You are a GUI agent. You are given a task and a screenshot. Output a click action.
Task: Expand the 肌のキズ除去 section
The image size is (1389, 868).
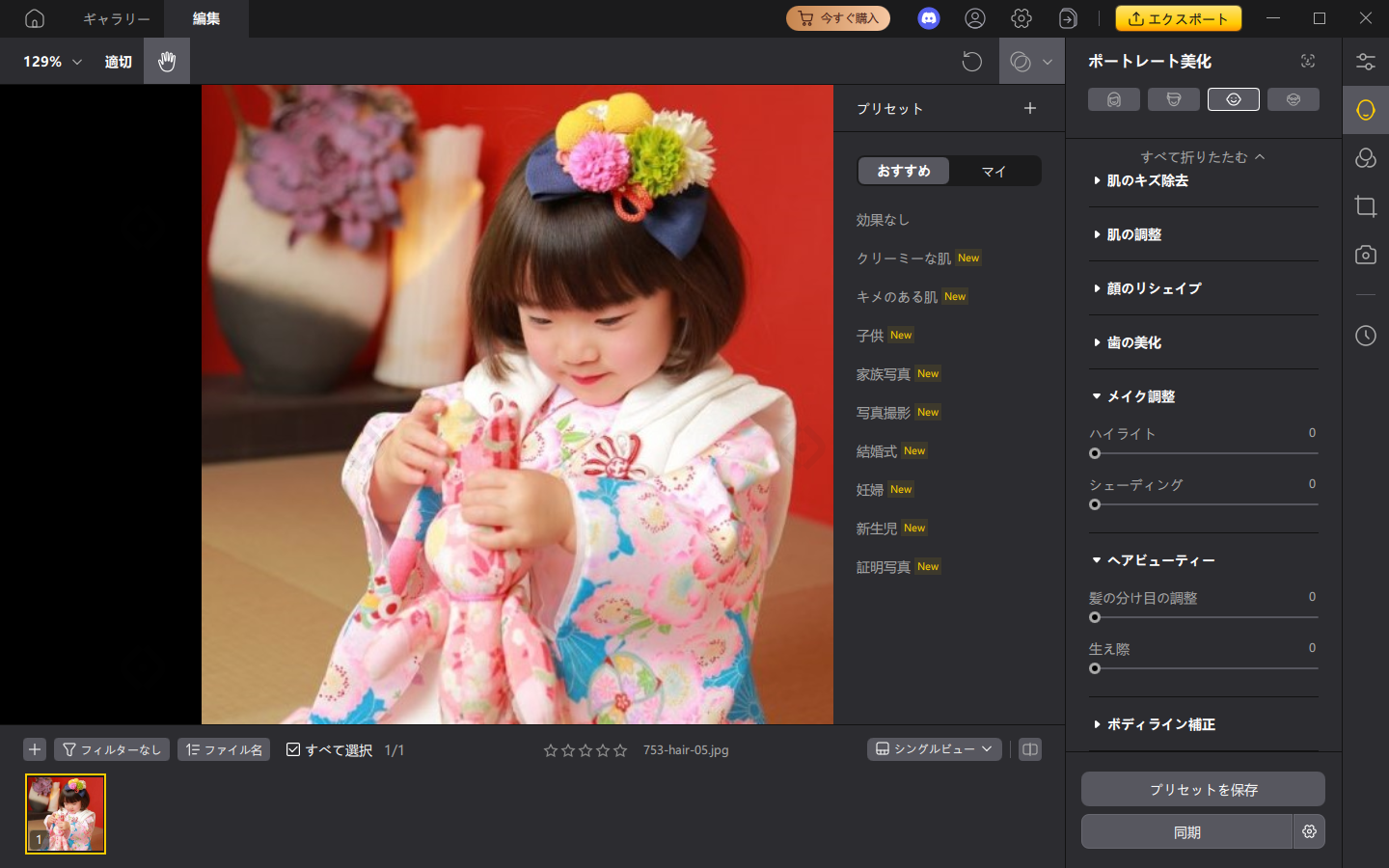coord(1148,180)
